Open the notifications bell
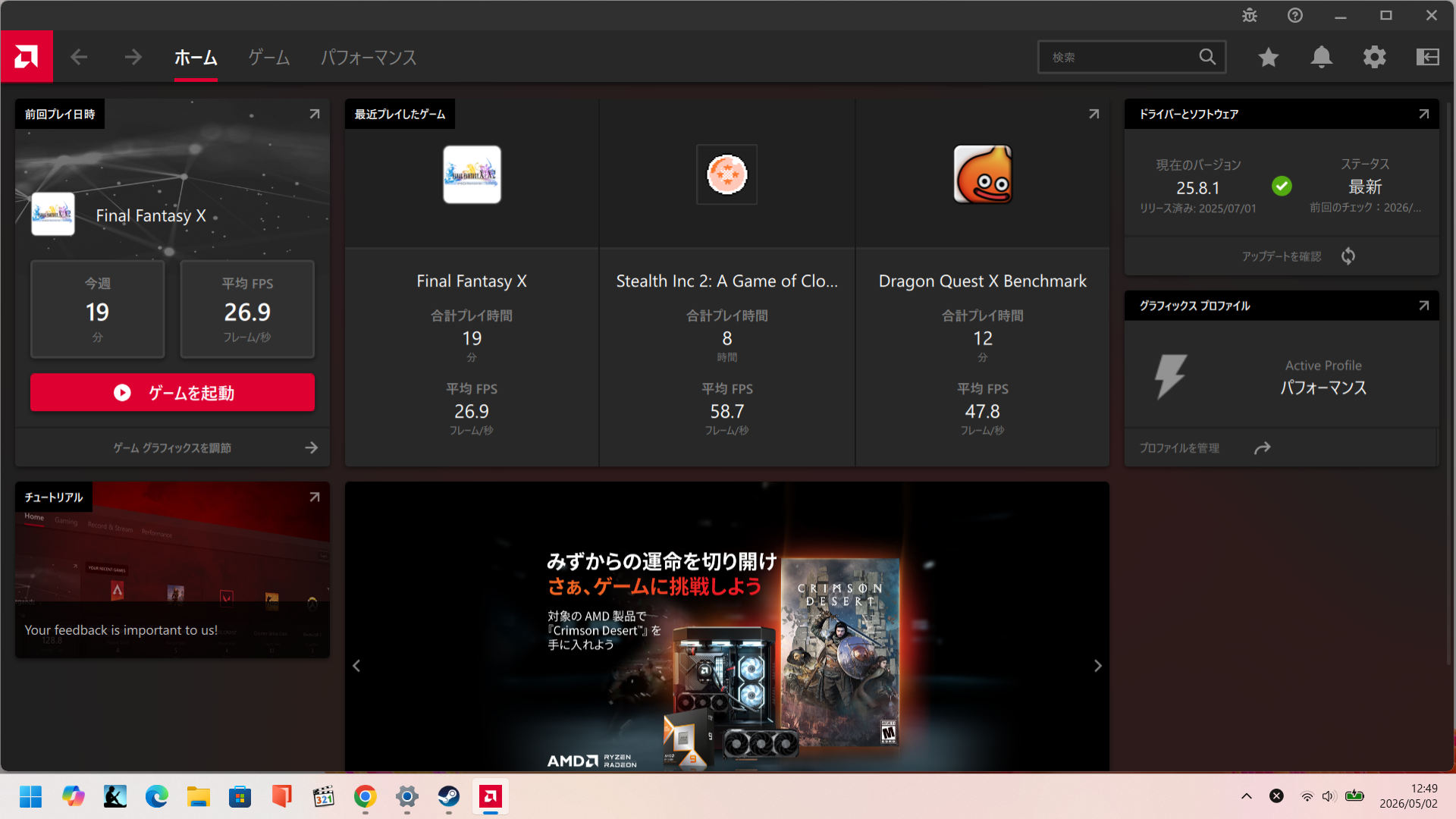 (x=1322, y=57)
